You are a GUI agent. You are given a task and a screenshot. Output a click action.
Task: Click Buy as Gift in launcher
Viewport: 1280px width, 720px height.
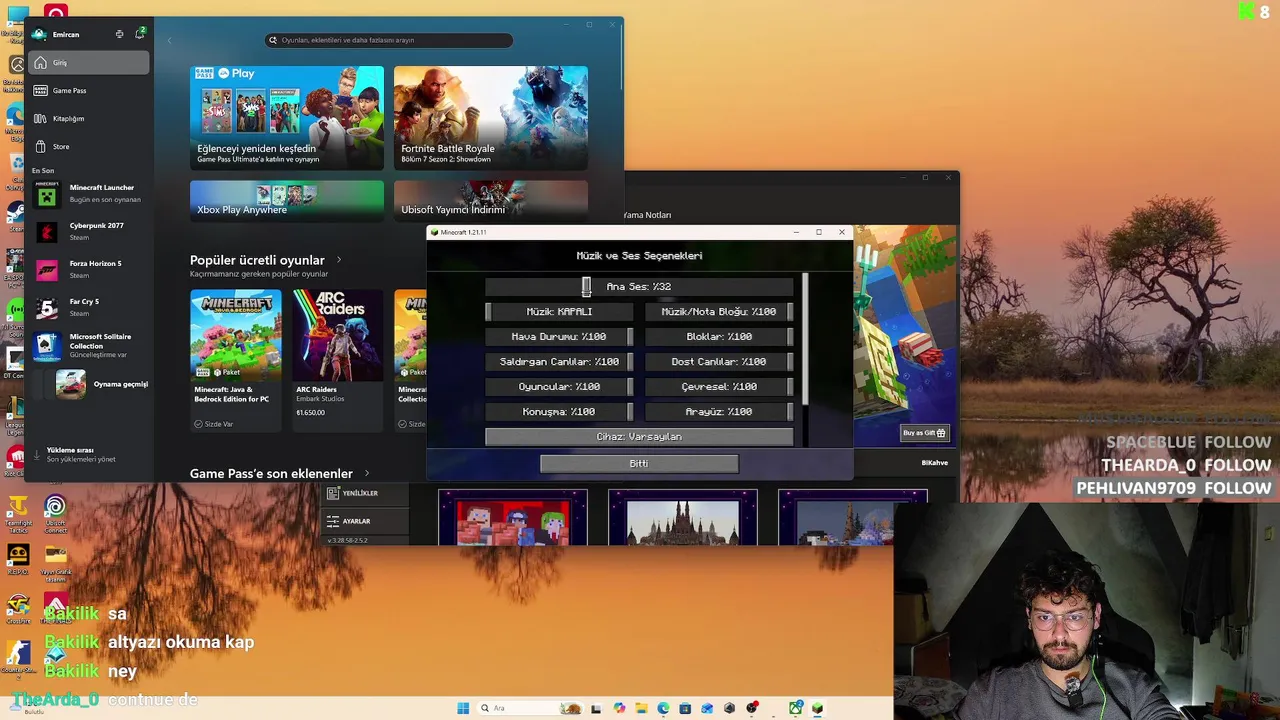(x=924, y=433)
